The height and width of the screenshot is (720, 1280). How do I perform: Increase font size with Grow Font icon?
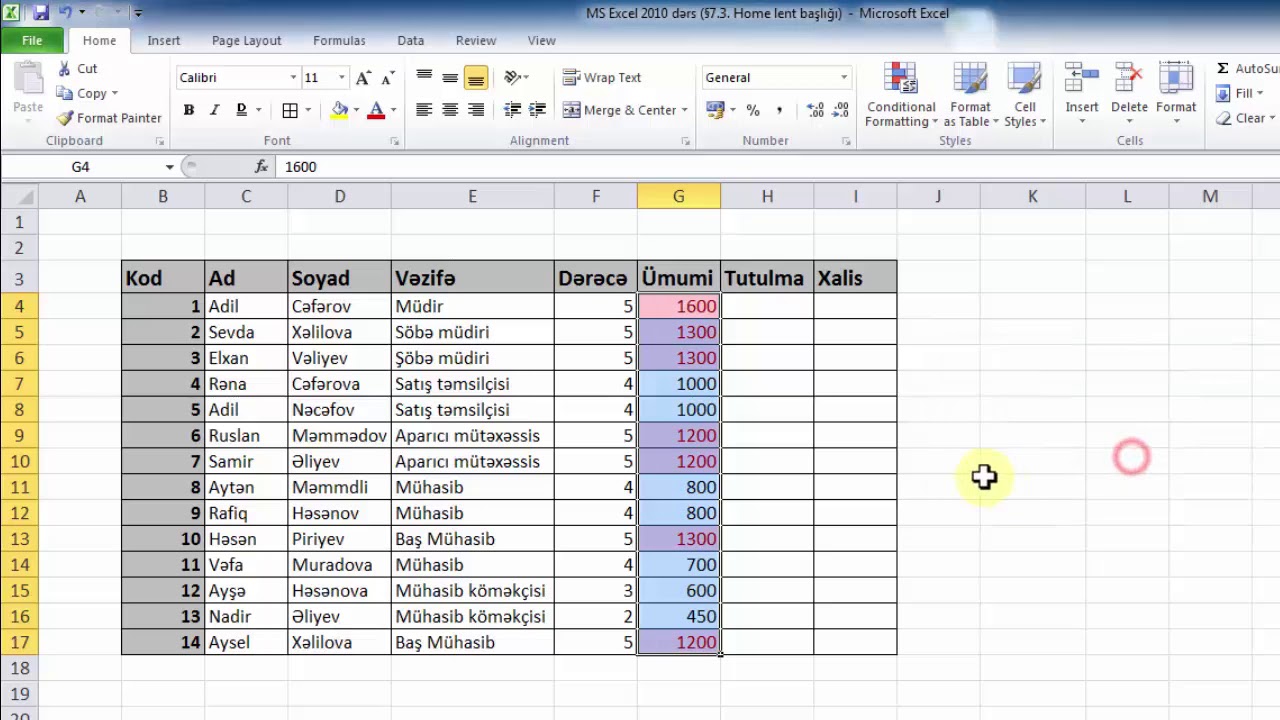pos(363,78)
